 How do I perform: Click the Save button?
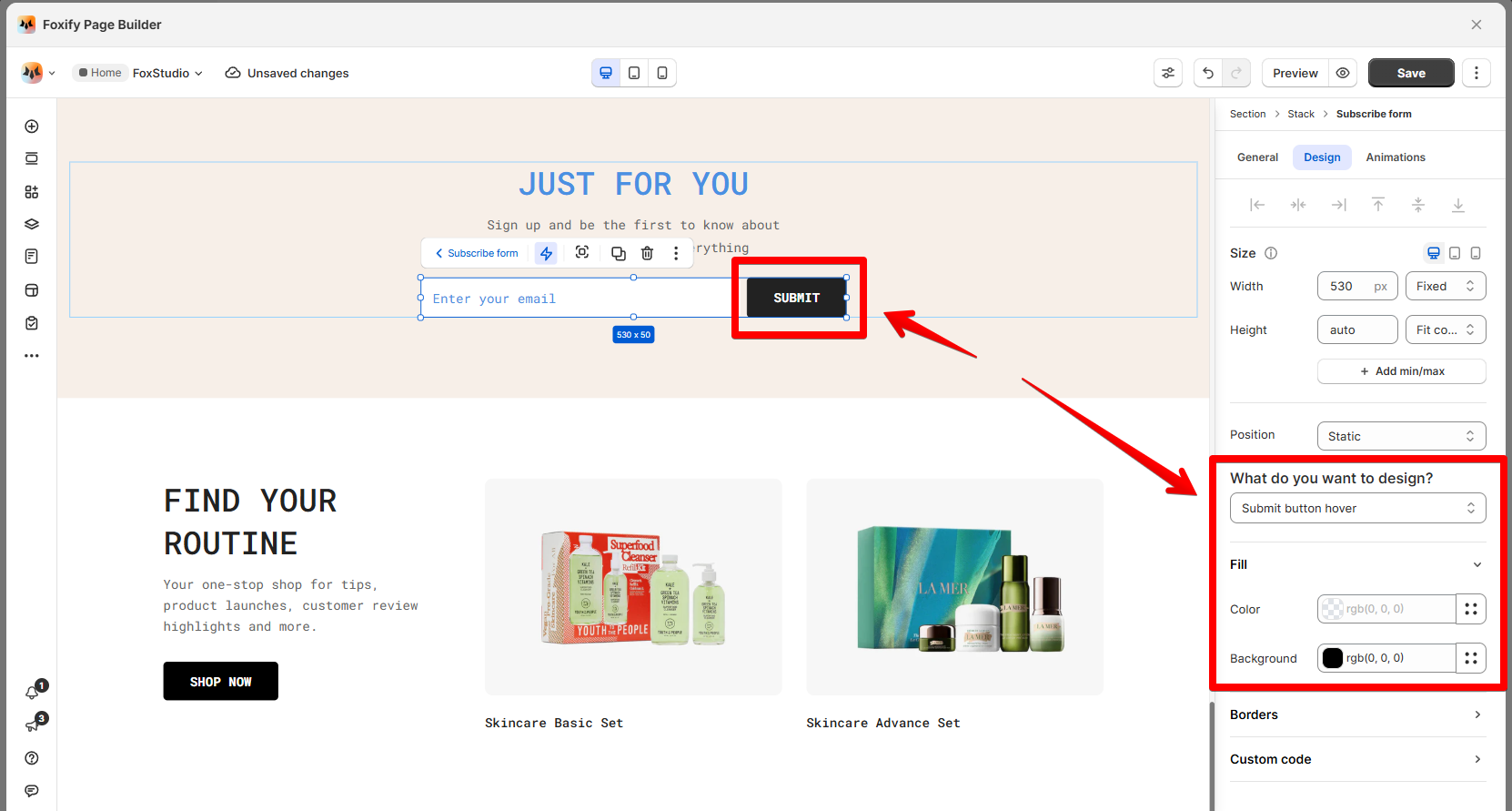point(1411,73)
